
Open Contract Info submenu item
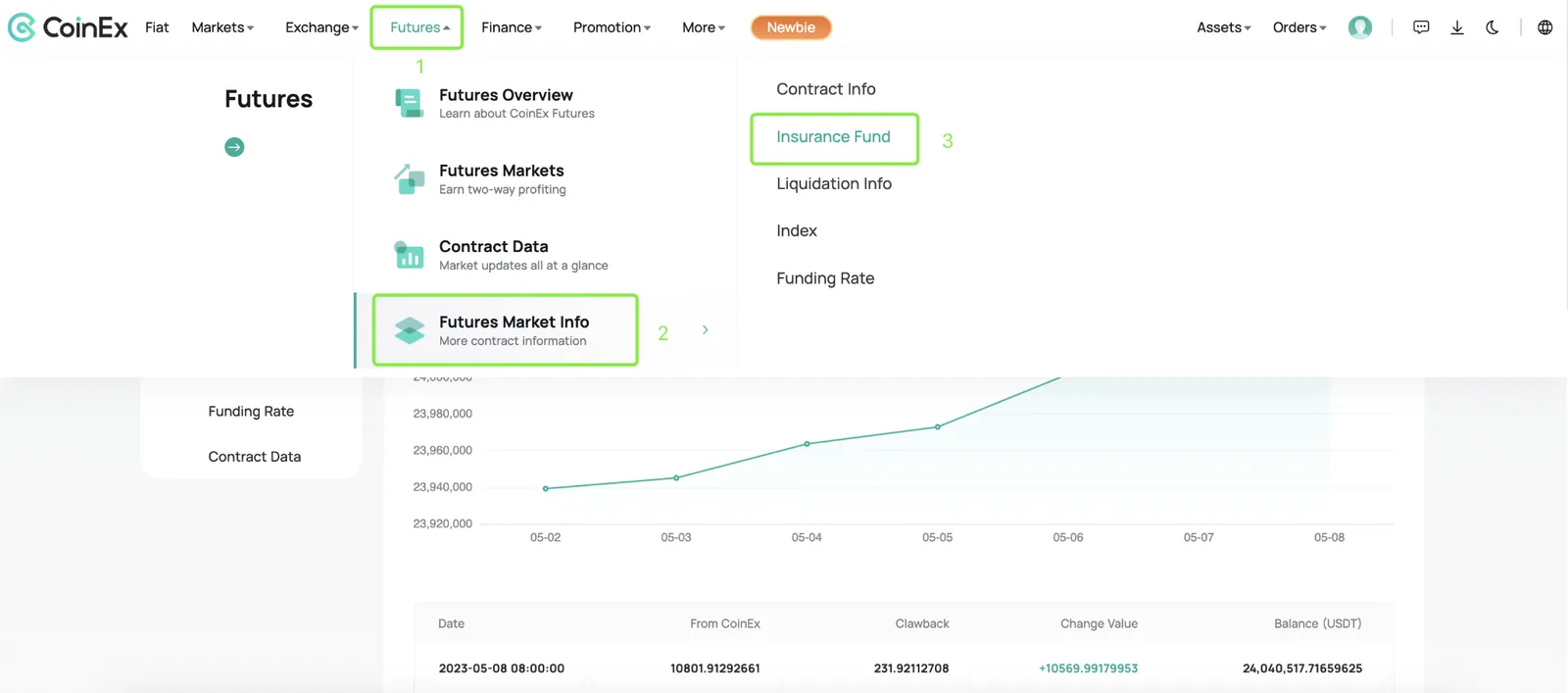(826, 89)
